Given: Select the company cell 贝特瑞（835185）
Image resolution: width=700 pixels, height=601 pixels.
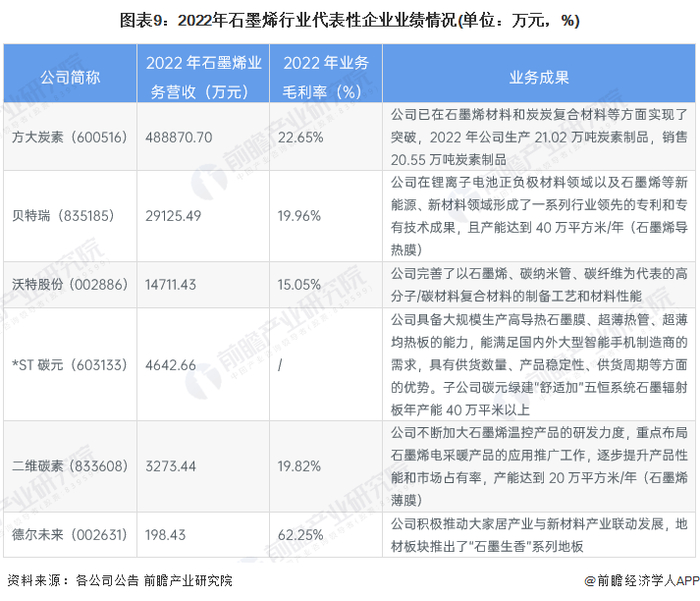Looking at the screenshot, I should 70,216.
